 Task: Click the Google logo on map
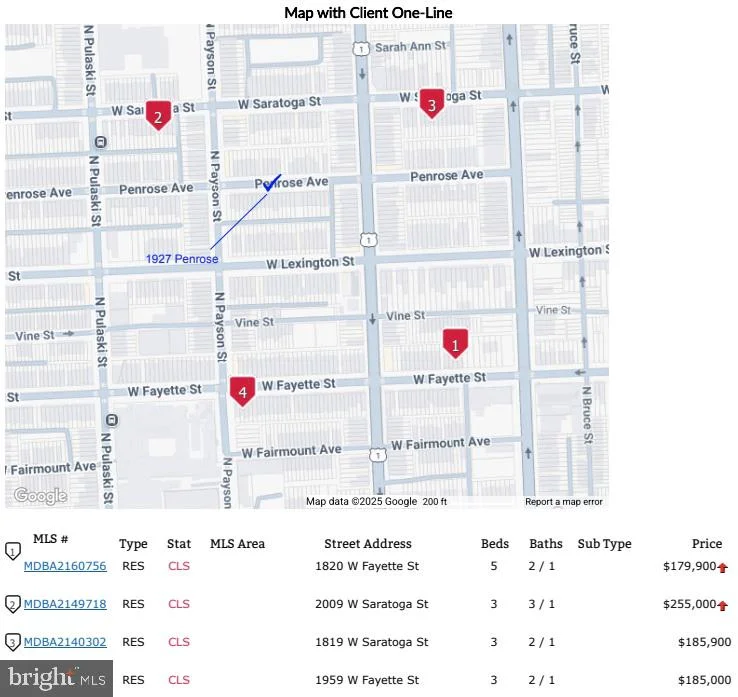pyautogui.click(x=40, y=496)
